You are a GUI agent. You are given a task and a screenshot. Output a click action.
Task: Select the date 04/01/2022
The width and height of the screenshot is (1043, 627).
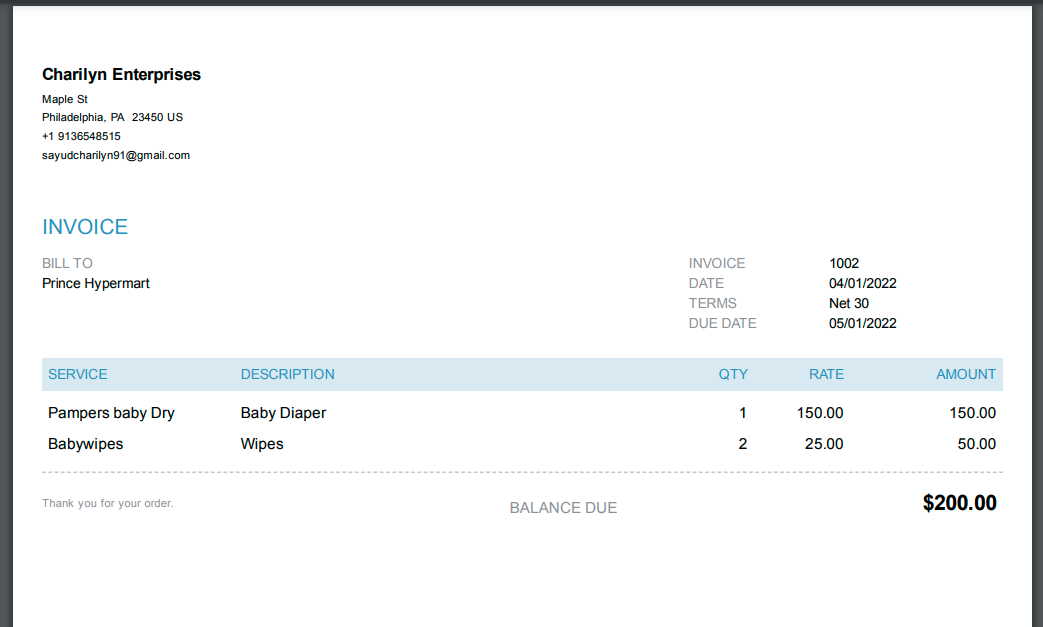click(862, 283)
